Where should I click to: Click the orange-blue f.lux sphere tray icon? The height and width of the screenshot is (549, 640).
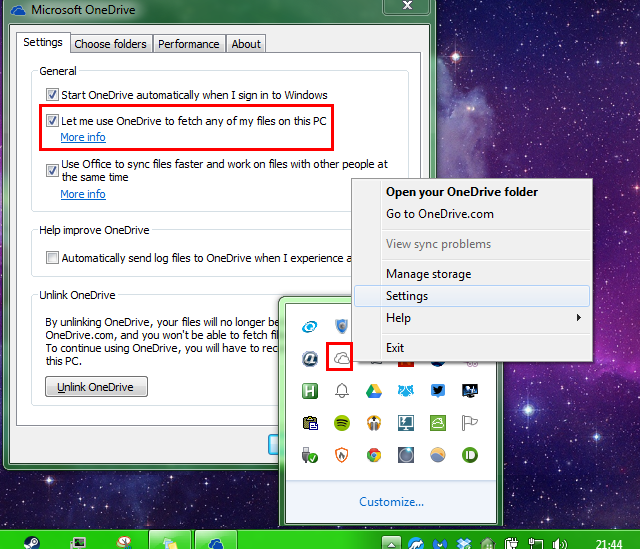[438, 455]
